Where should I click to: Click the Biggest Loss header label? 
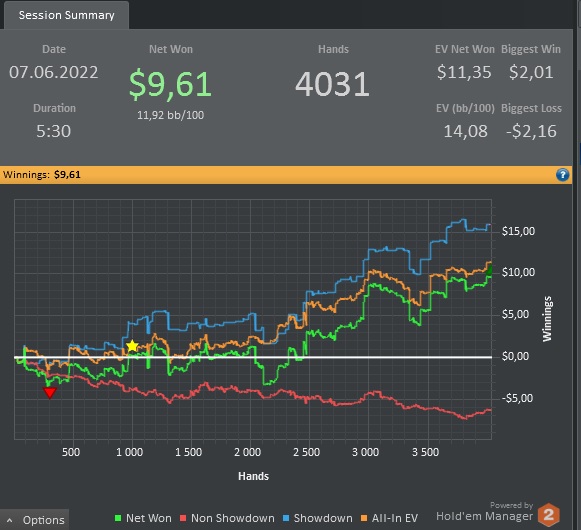click(531, 108)
